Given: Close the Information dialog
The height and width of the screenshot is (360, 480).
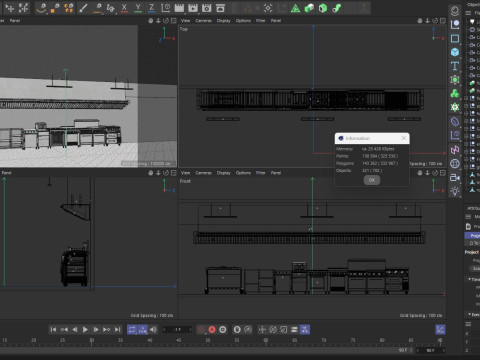Looking at the screenshot, I should (x=404, y=138).
